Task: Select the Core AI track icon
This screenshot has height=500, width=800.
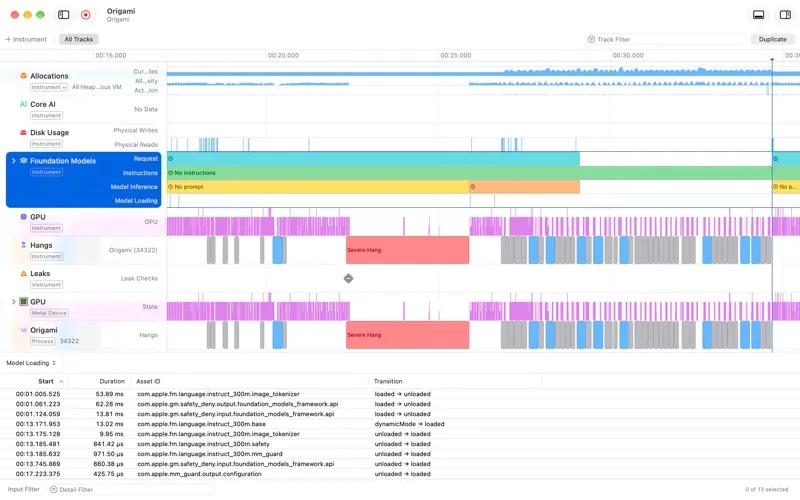Action: pyautogui.click(x=23, y=104)
